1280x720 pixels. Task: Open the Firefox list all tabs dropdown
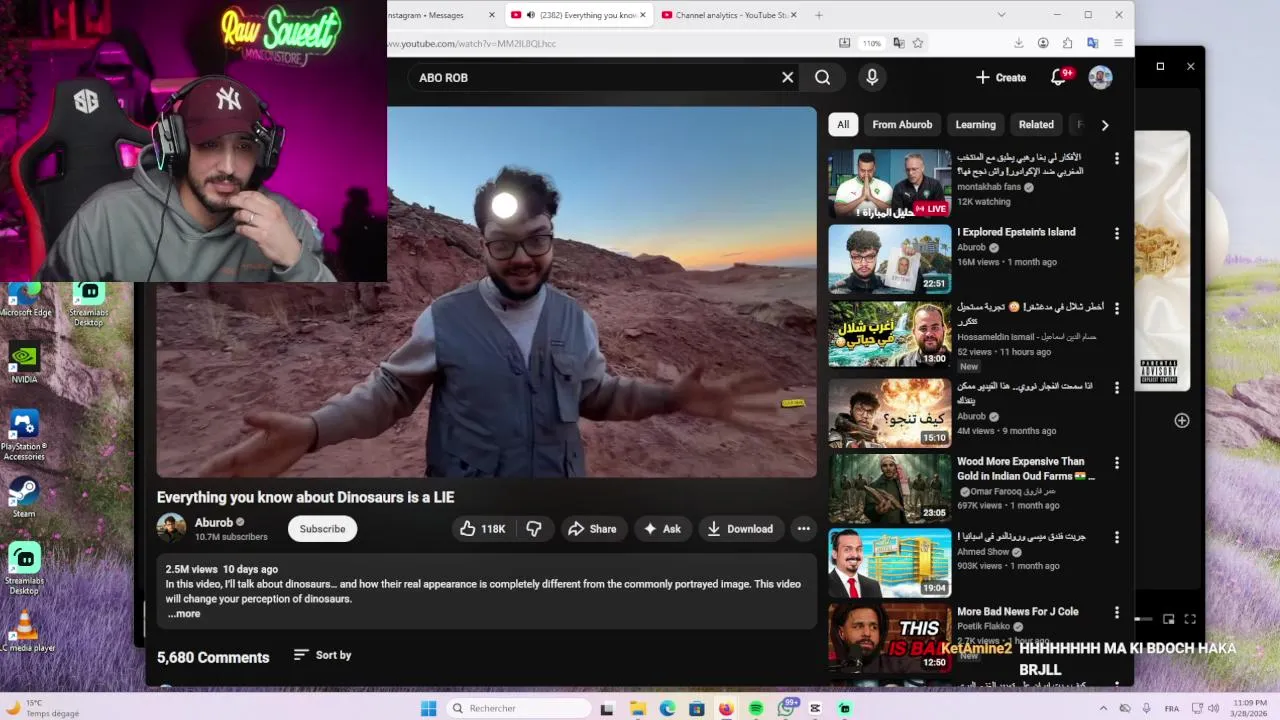1001,15
